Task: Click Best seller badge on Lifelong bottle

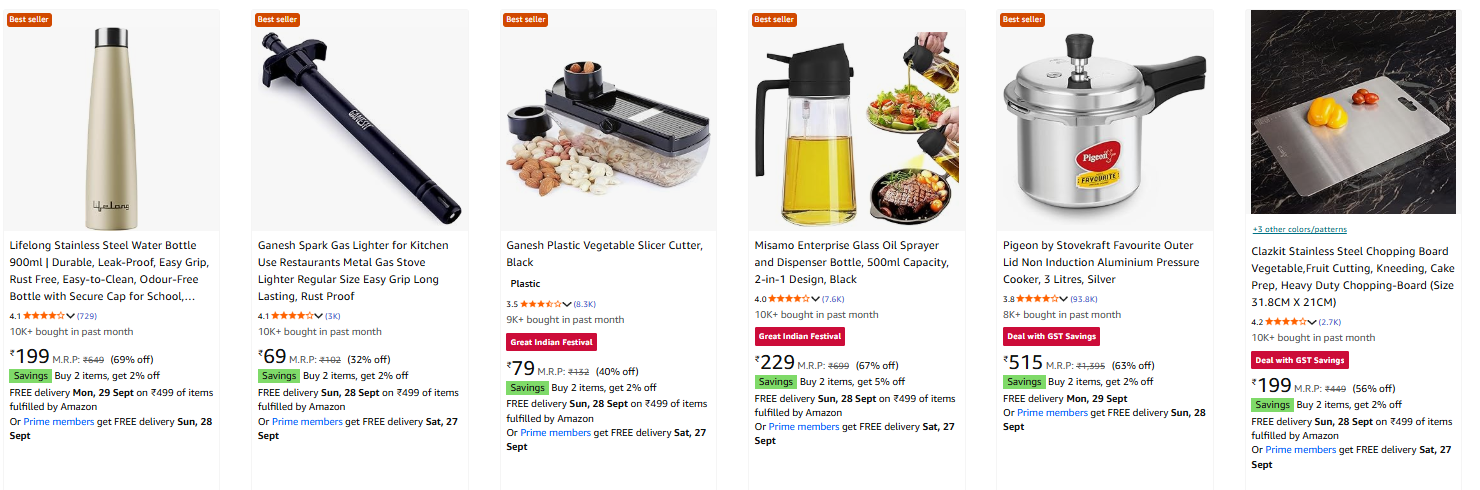Action: [x=29, y=20]
